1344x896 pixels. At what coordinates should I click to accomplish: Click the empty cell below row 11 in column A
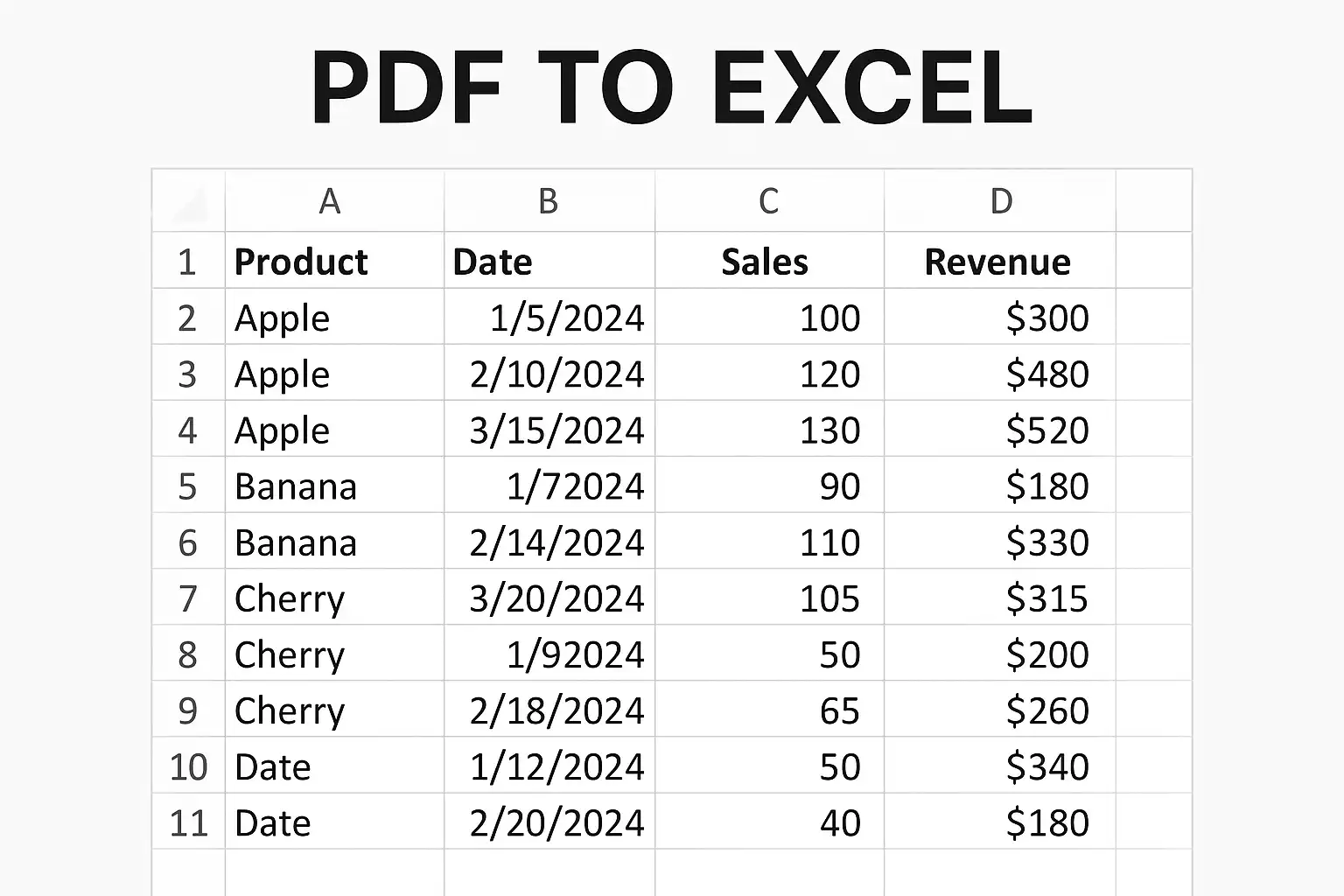pos(334,872)
